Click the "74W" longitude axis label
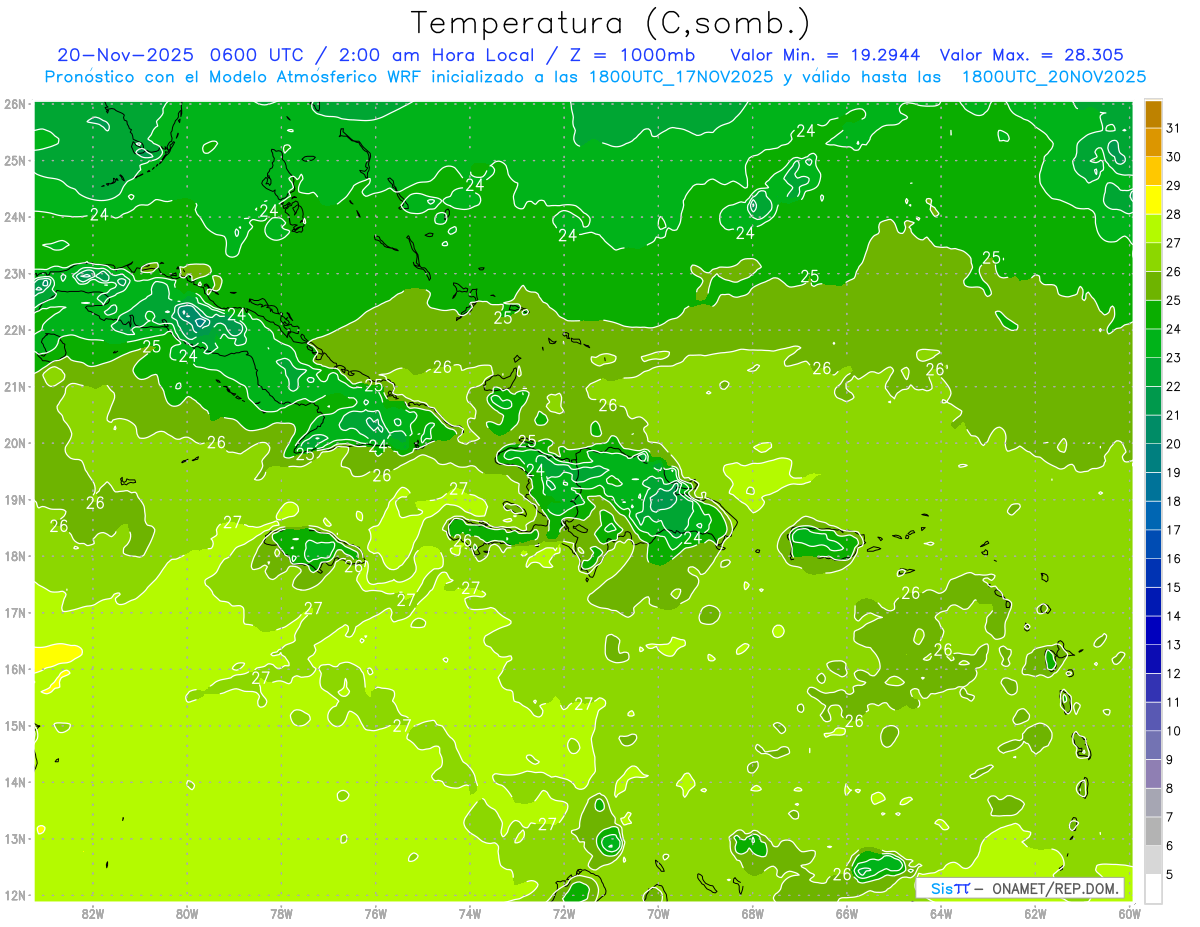1200x927 pixels. 470,913
